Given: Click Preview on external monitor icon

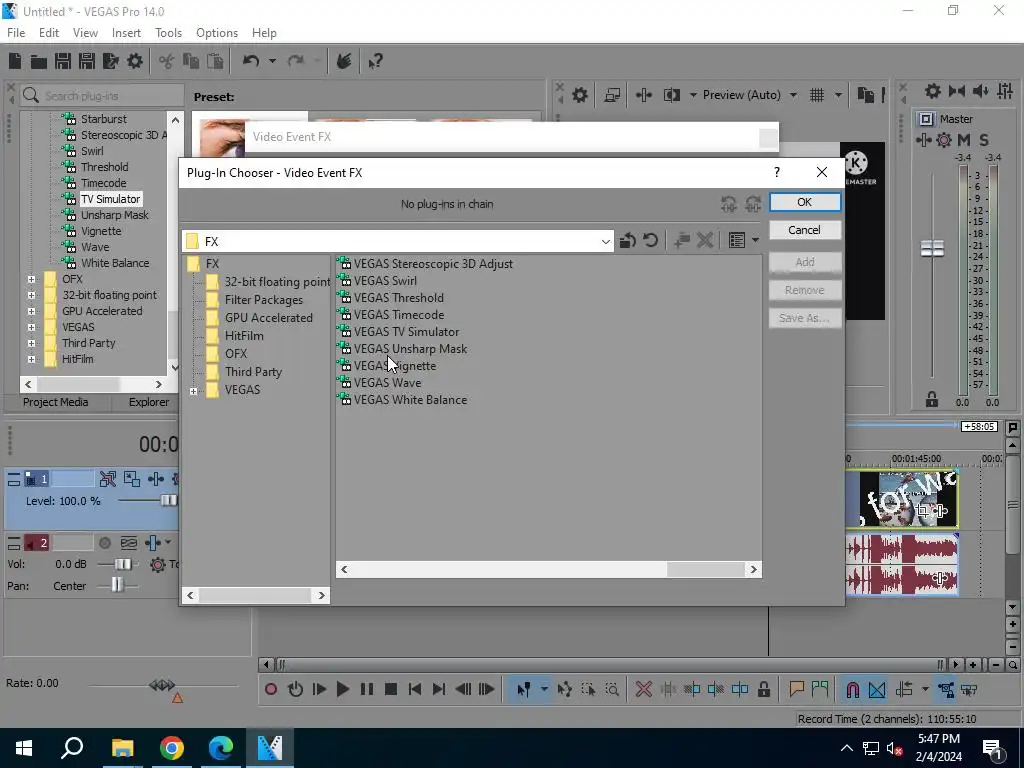Looking at the screenshot, I should (x=612, y=95).
